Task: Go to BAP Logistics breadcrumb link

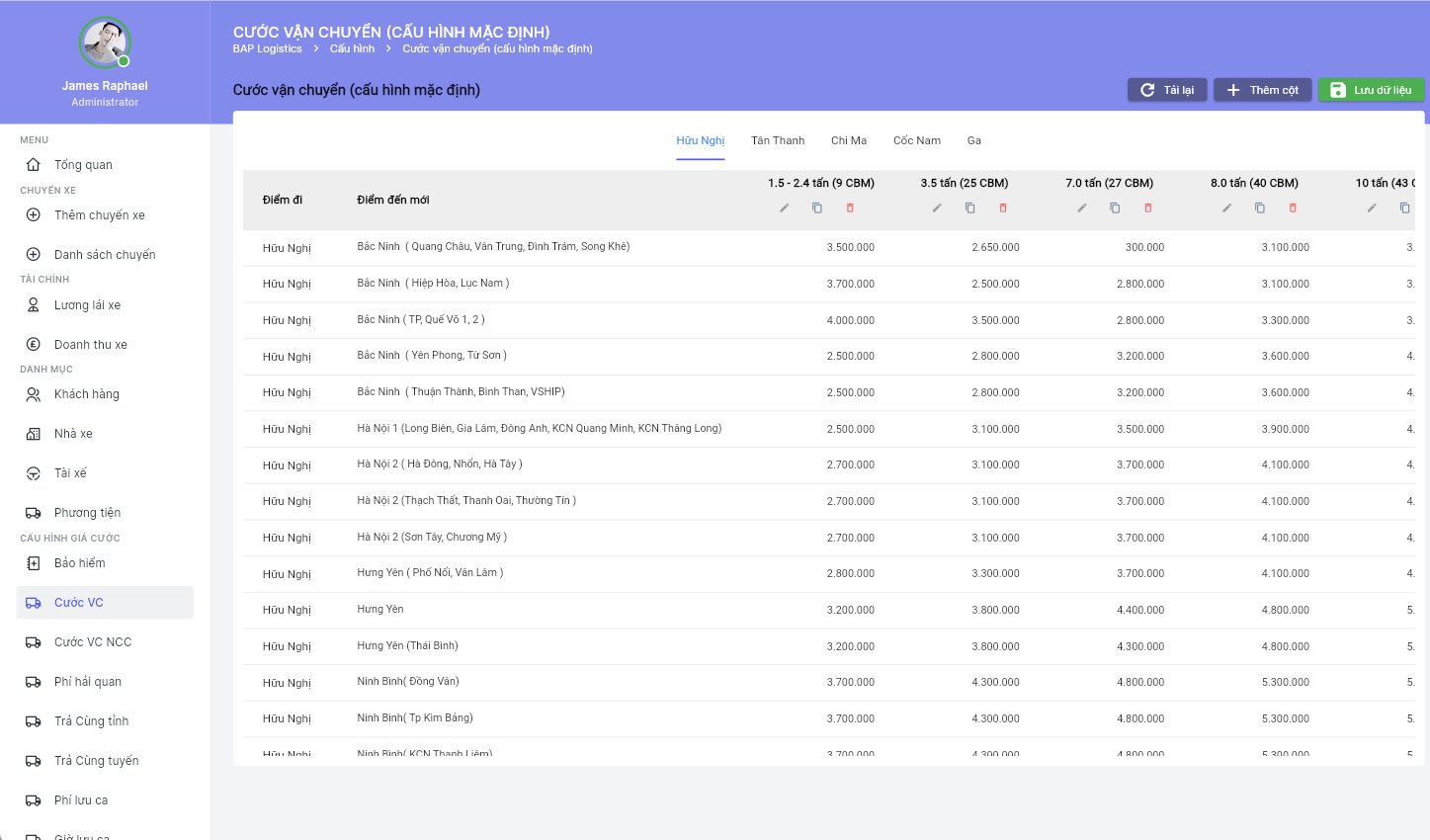Action: coord(267,48)
